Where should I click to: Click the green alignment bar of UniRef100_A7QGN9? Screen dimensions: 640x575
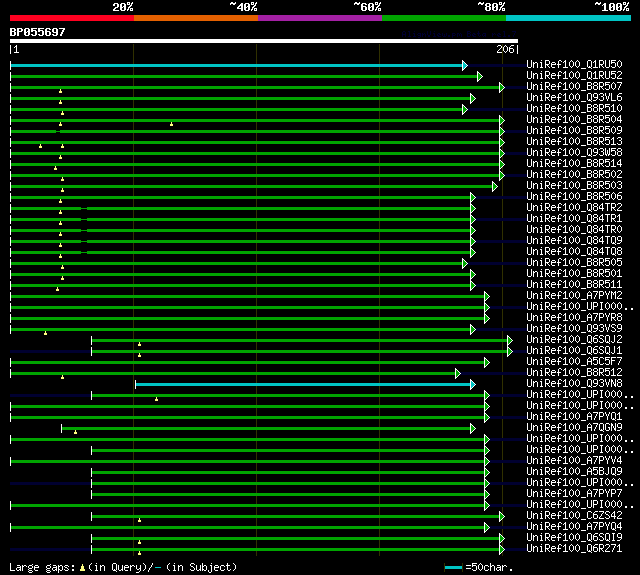pos(266,428)
